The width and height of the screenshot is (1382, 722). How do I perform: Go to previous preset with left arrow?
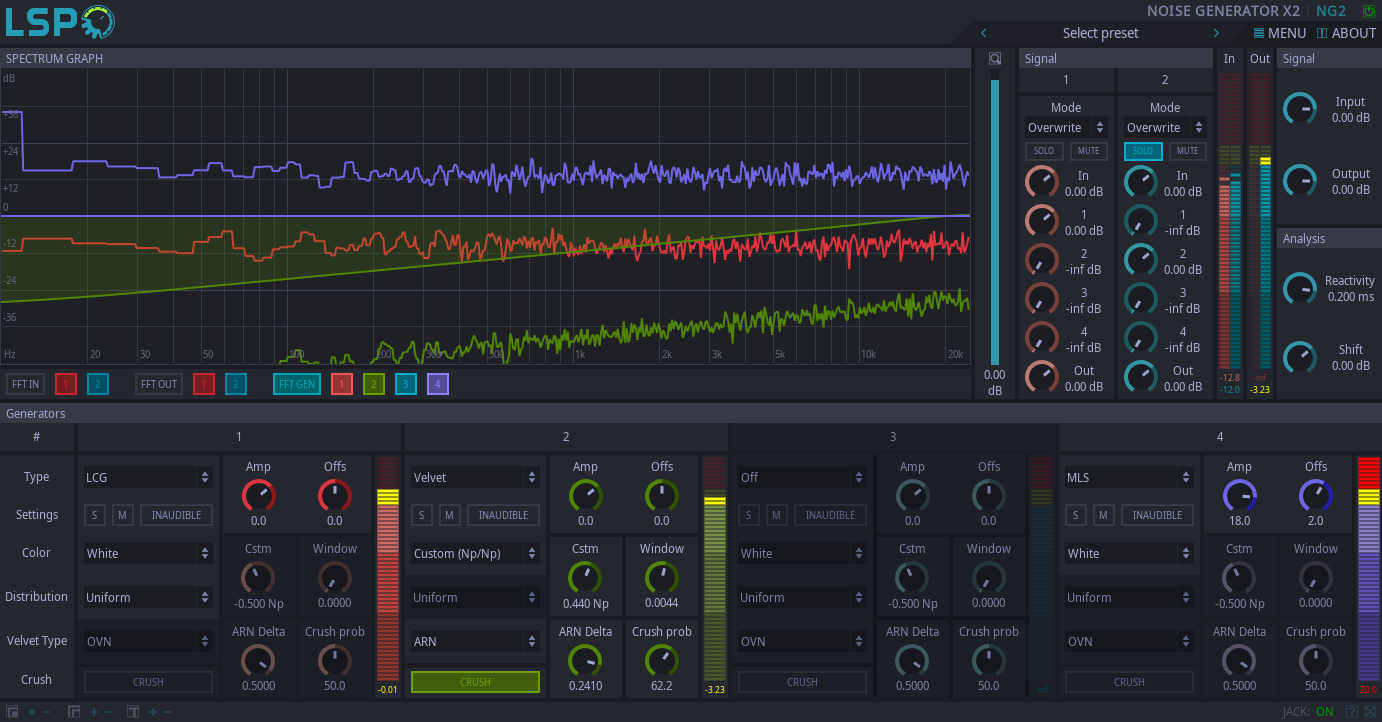(x=984, y=33)
